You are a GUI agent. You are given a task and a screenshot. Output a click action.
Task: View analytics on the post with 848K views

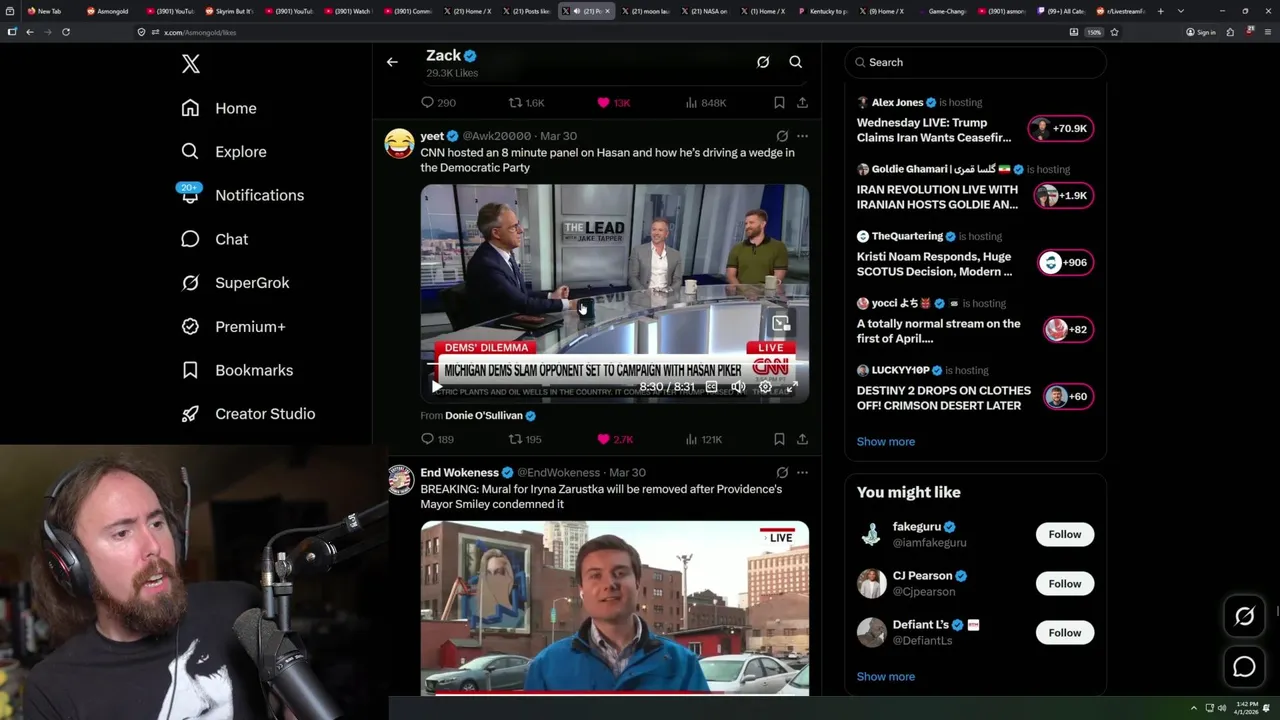pyautogui.click(x=706, y=103)
